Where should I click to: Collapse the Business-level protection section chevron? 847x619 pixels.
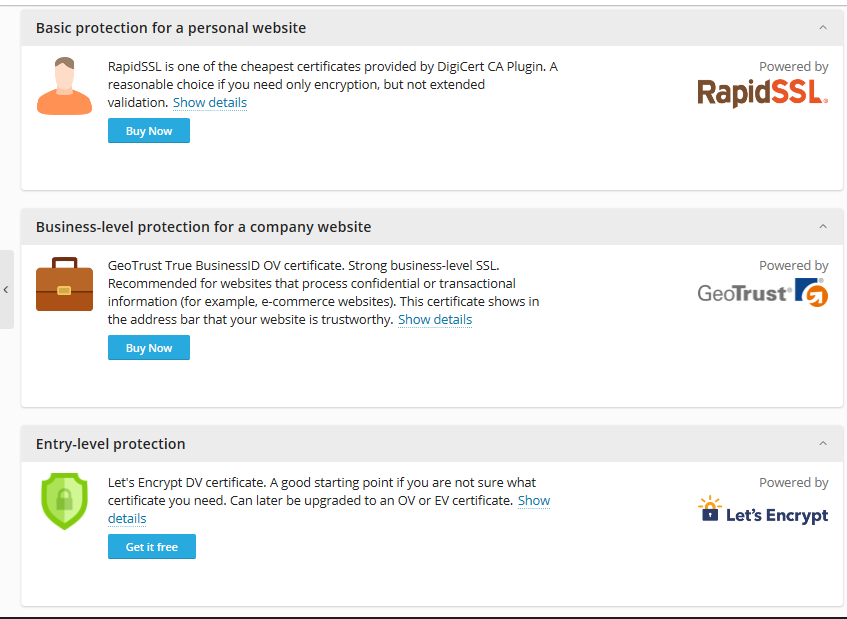coord(823,226)
